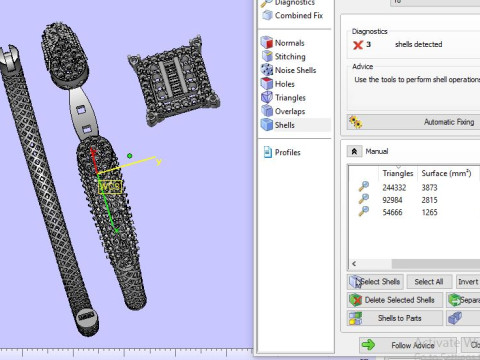Click the Select All button
This screenshot has width=480, height=360.
pyautogui.click(x=429, y=282)
